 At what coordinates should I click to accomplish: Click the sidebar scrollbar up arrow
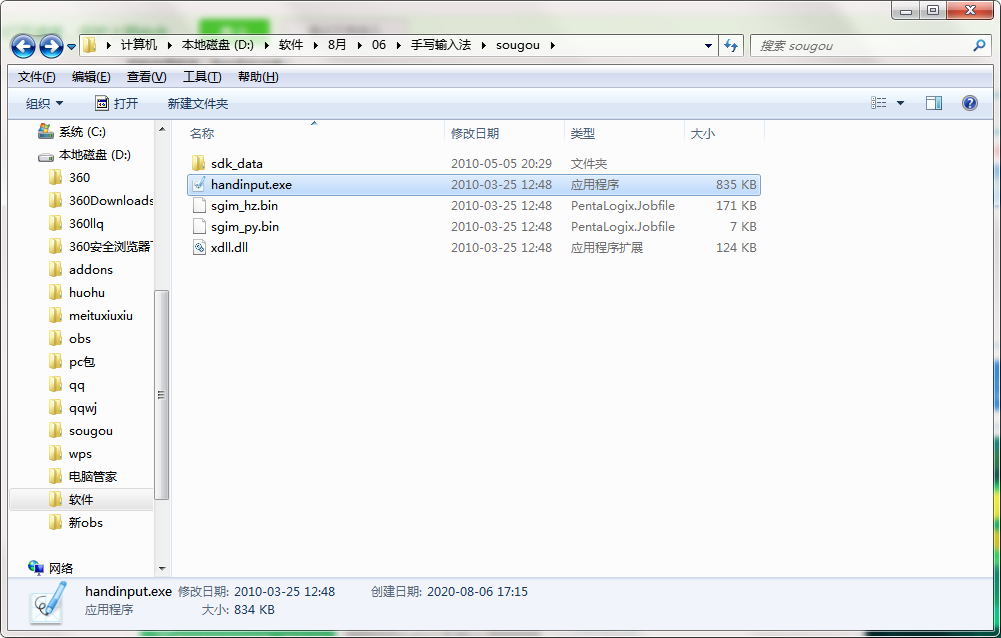pos(162,129)
